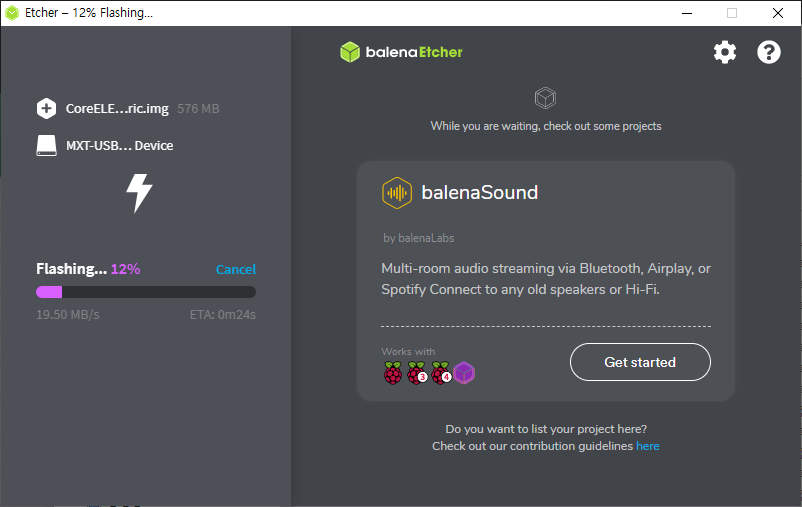Click the balenaSound project title
The image size is (802, 507).
coord(480,193)
